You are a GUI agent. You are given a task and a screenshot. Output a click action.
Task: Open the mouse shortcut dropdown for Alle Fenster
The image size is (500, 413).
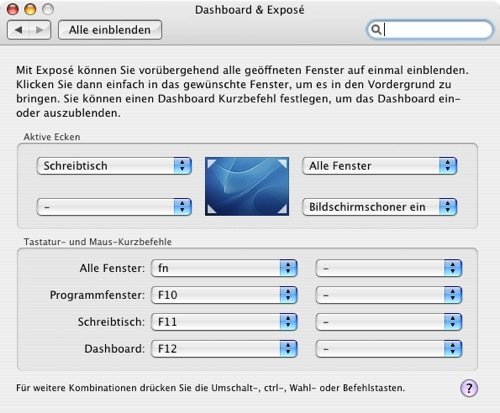coord(389,268)
